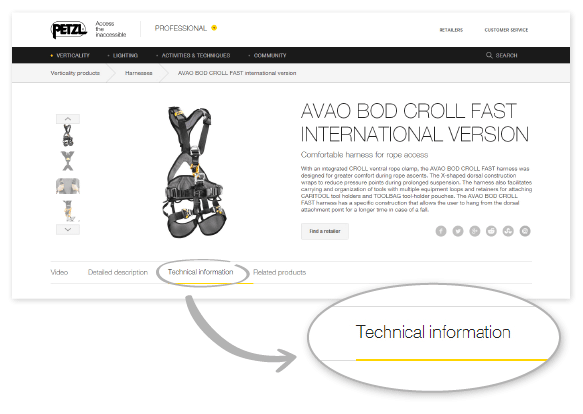
Task: Share the product on Reddit
Action: (x=491, y=231)
